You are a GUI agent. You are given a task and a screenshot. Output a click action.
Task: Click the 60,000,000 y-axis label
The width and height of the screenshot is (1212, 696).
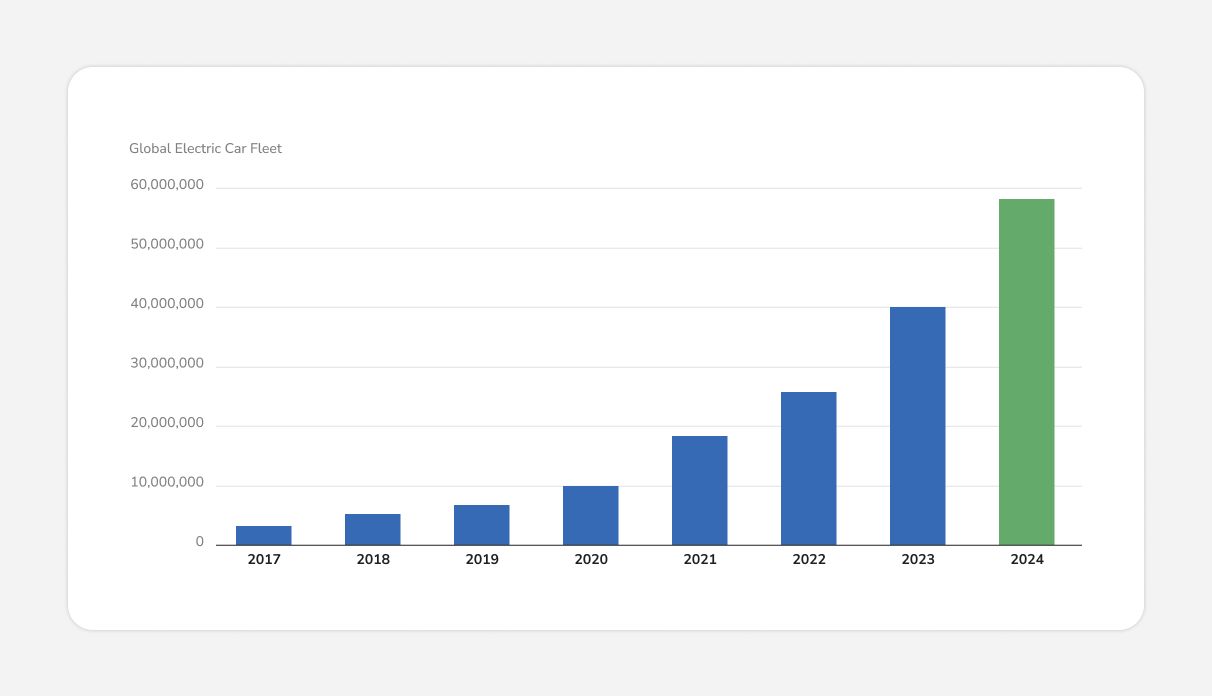(x=167, y=185)
